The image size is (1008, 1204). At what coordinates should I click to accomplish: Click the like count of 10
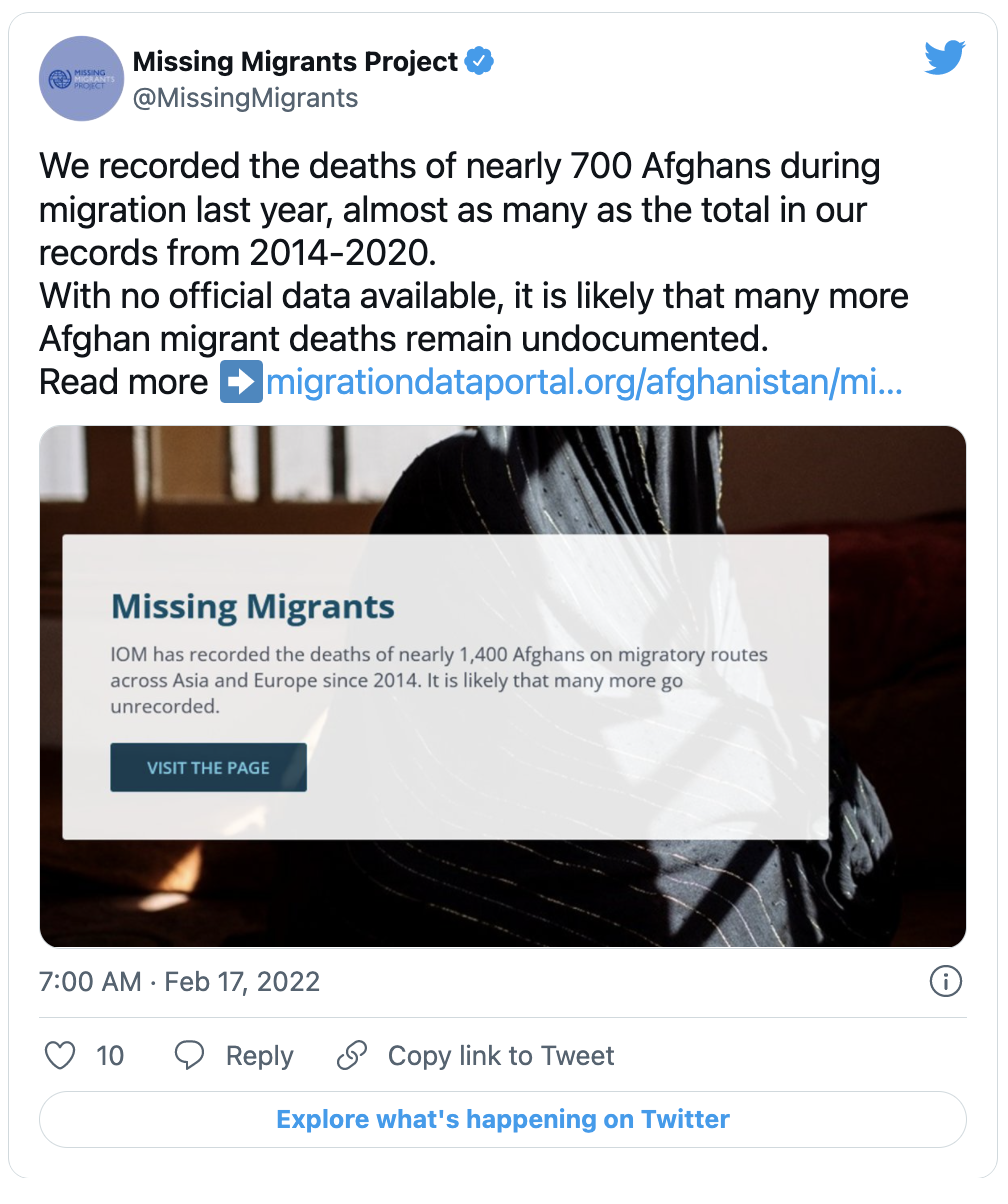point(110,1056)
